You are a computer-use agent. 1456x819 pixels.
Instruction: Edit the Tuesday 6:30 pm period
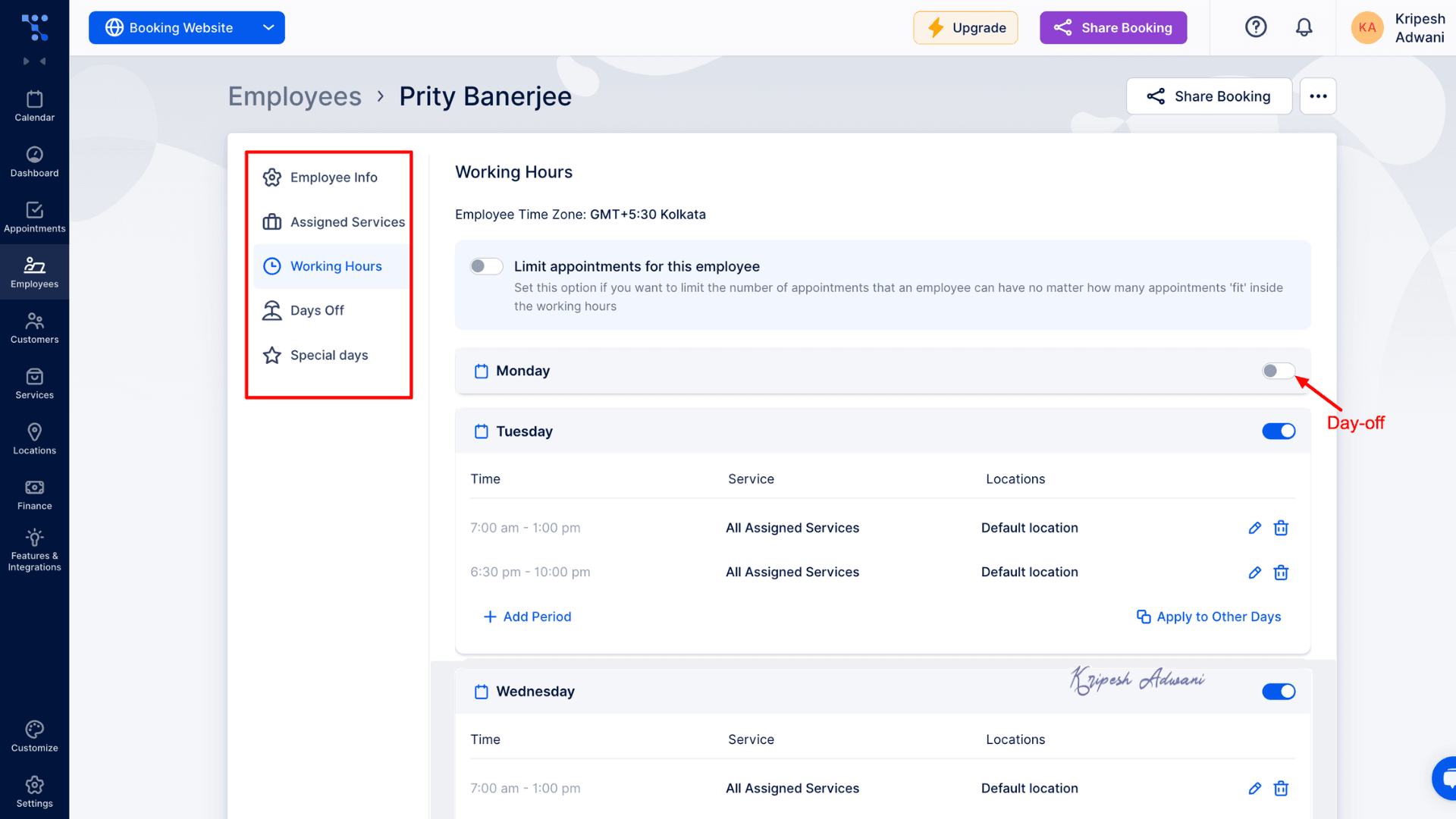(1255, 573)
